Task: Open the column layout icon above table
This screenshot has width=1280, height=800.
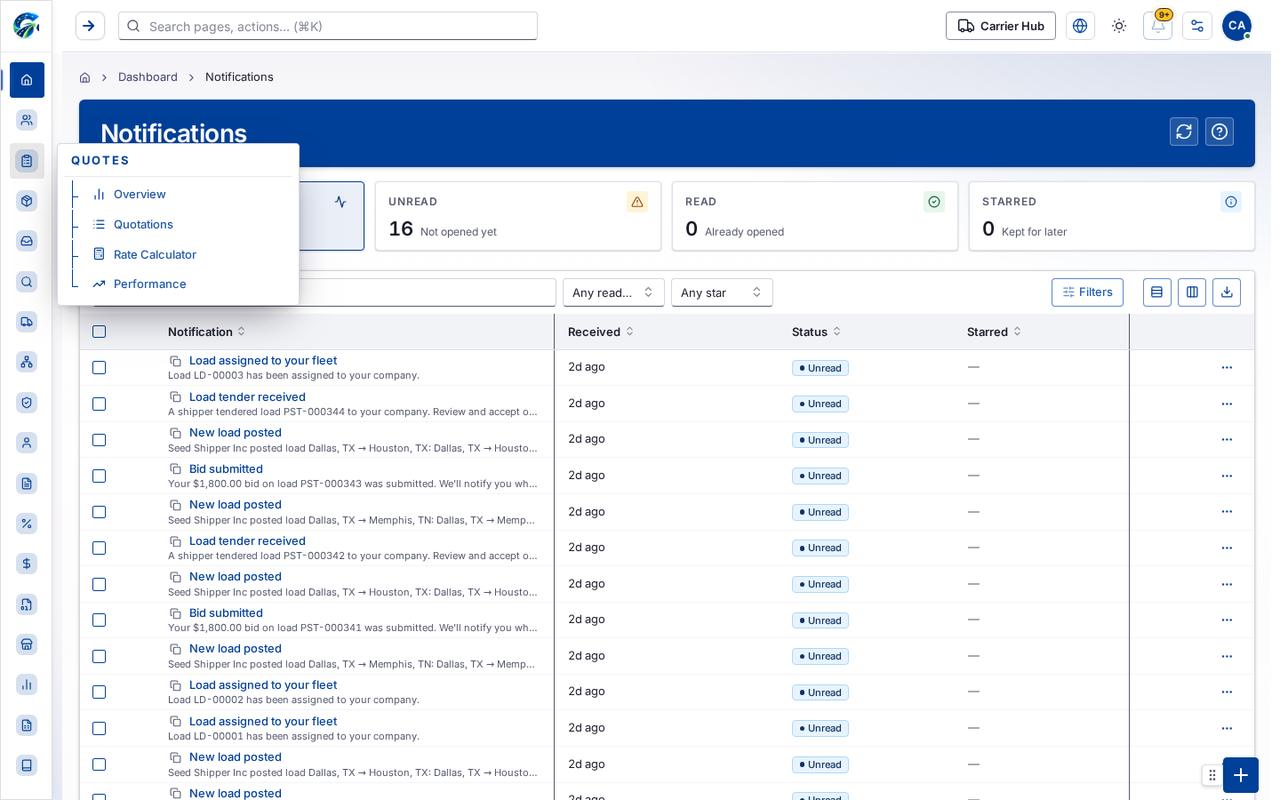Action: point(1192,292)
